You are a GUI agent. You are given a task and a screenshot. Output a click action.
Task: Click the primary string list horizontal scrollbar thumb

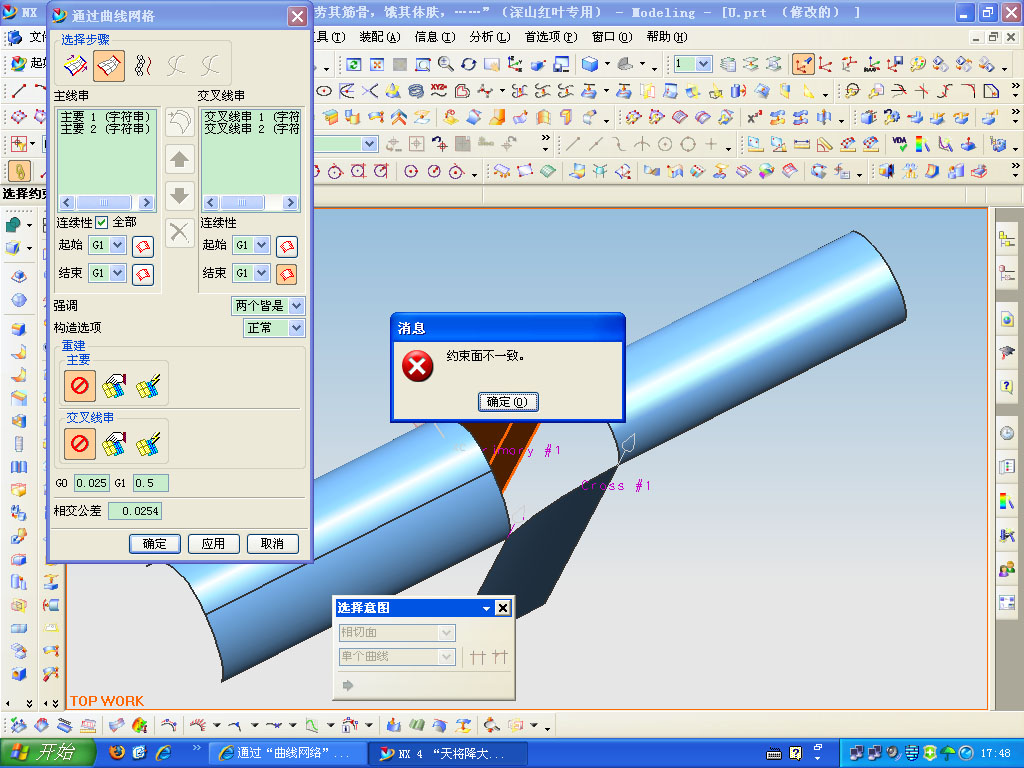(x=104, y=202)
